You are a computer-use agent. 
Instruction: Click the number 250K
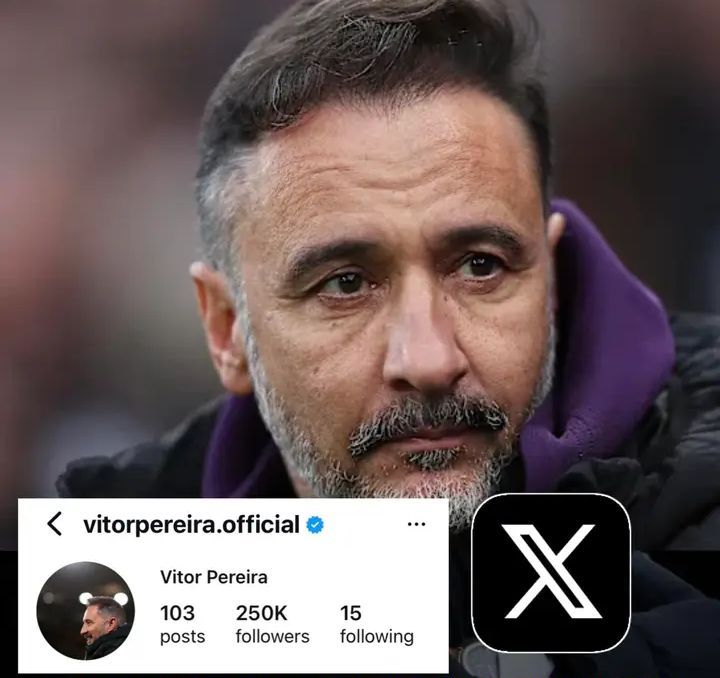[261, 613]
